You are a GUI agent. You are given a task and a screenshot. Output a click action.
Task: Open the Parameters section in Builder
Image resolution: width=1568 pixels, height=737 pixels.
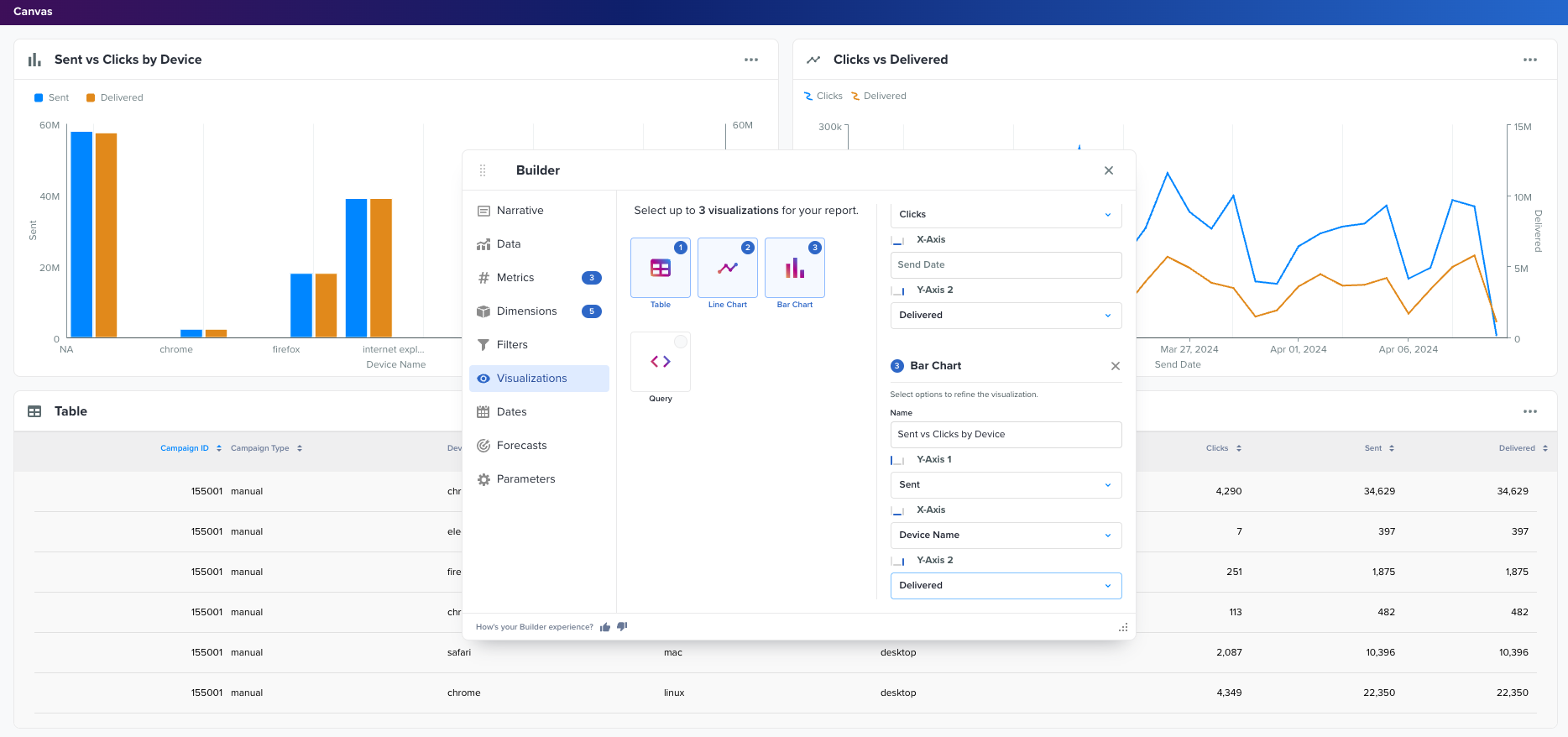539,479
